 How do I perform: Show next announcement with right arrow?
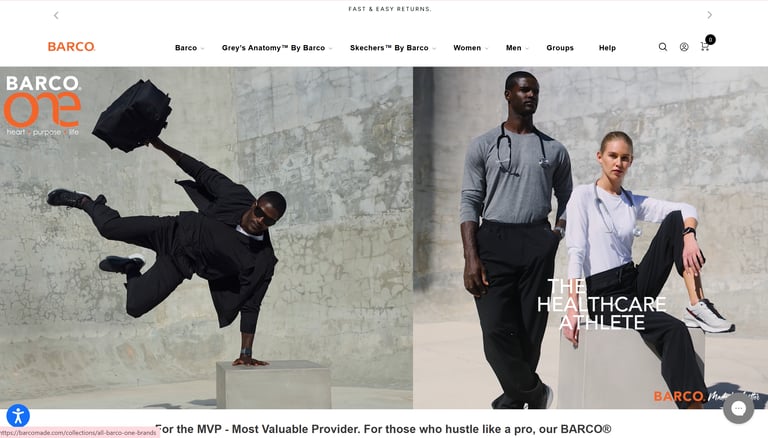coord(710,15)
